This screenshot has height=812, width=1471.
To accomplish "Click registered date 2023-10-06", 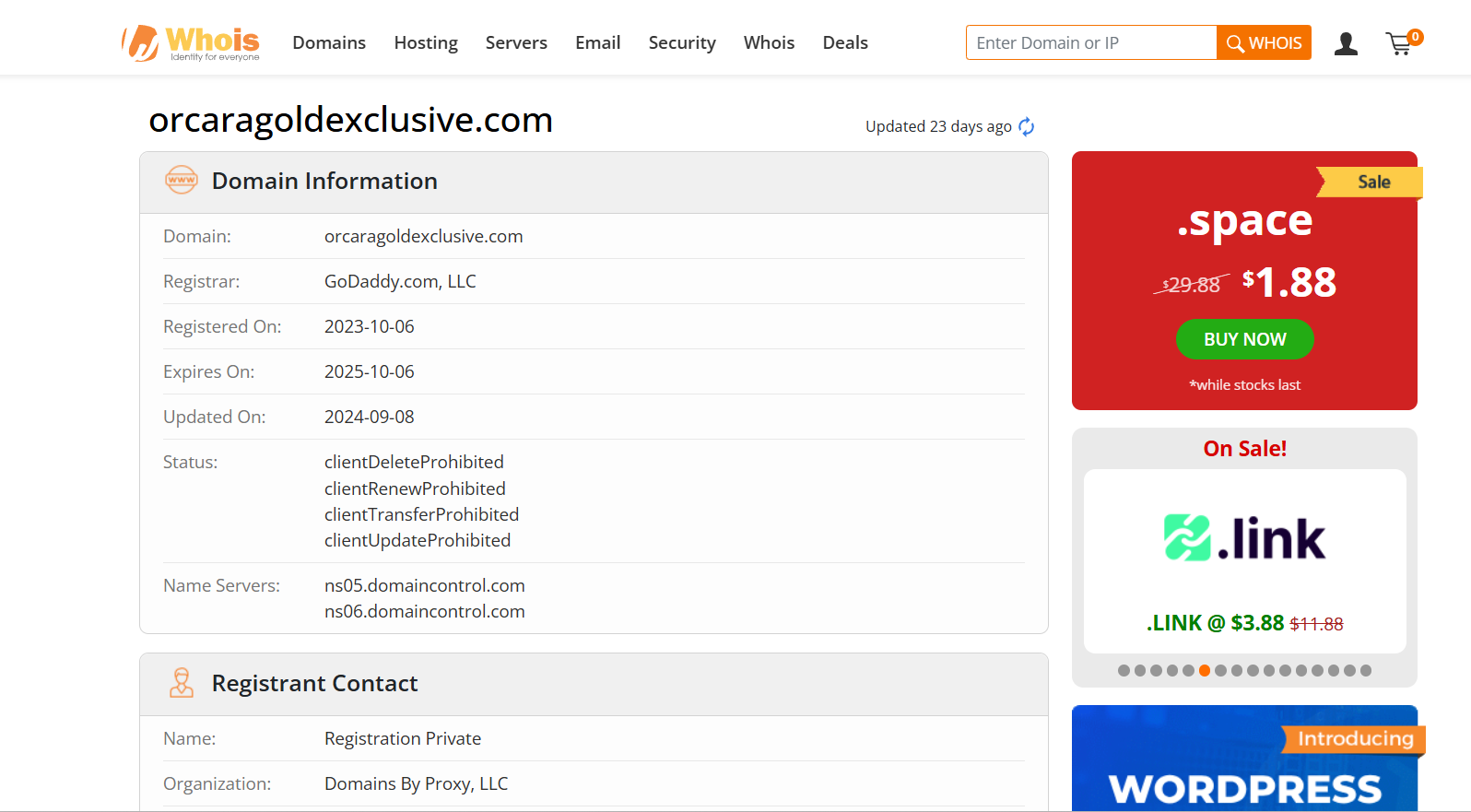I will pyautogui.click(x=369, y=326).
